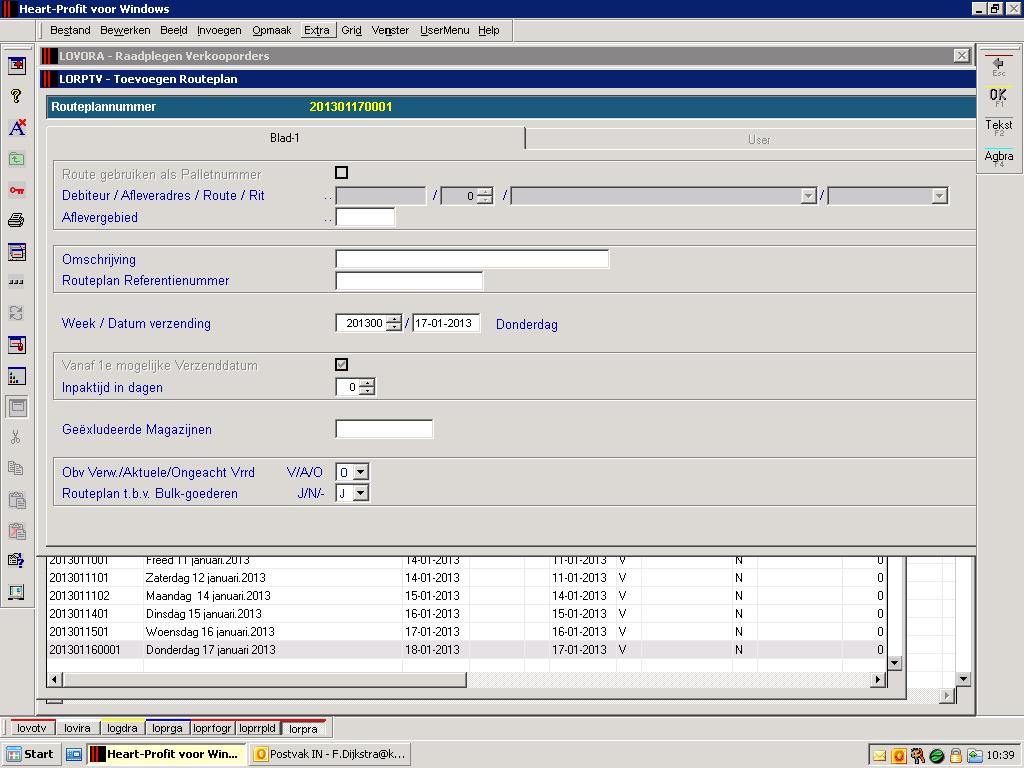
Task: Toggle Route gebruiken als Palletnummer checkbox
Action: (x=341, y=172)
